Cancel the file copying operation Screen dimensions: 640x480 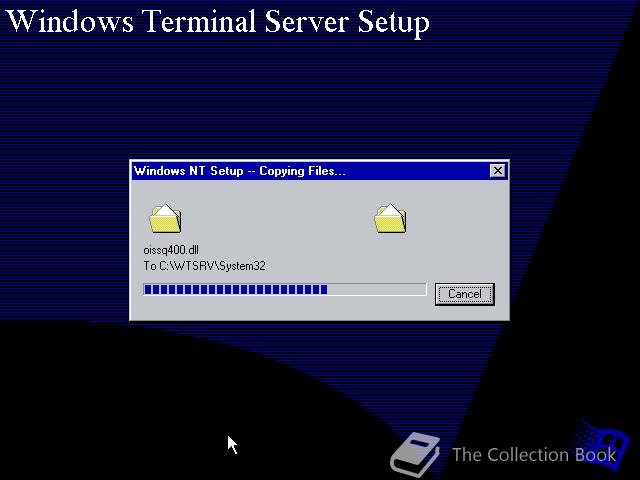point(464,294)
